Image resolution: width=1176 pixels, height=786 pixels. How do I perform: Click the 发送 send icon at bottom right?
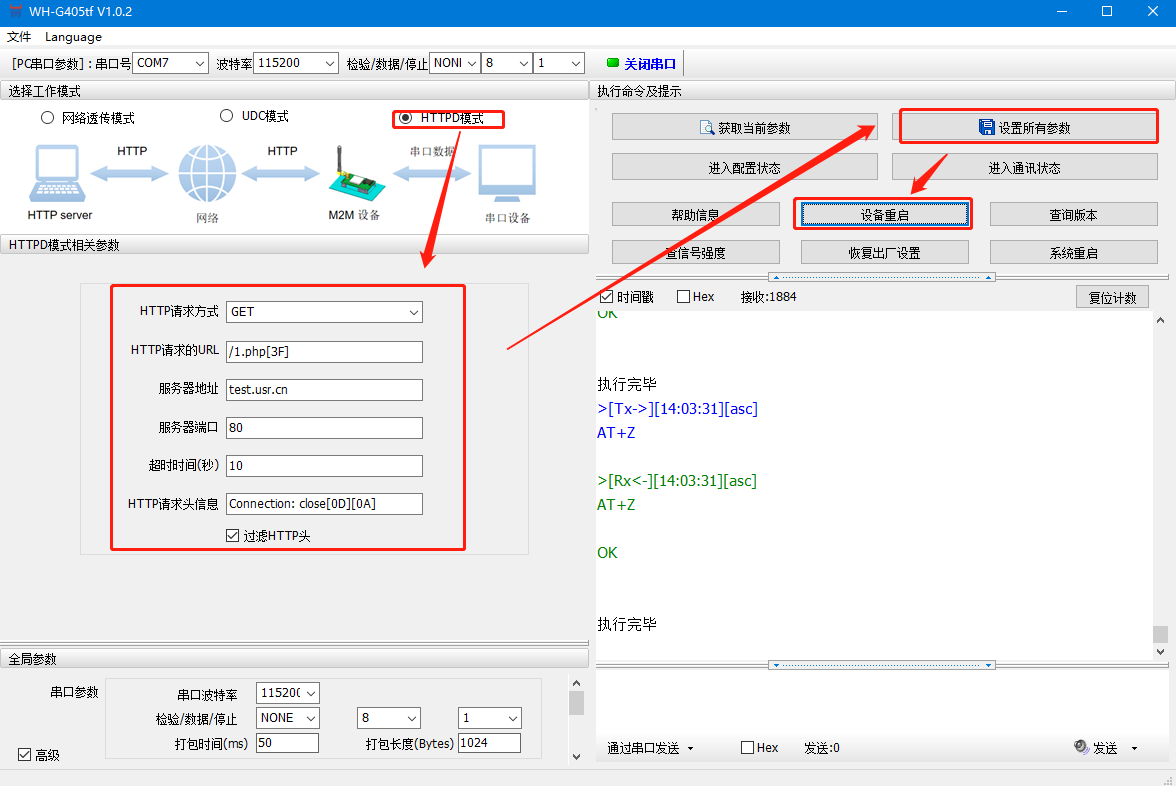tap(1081, 747)
